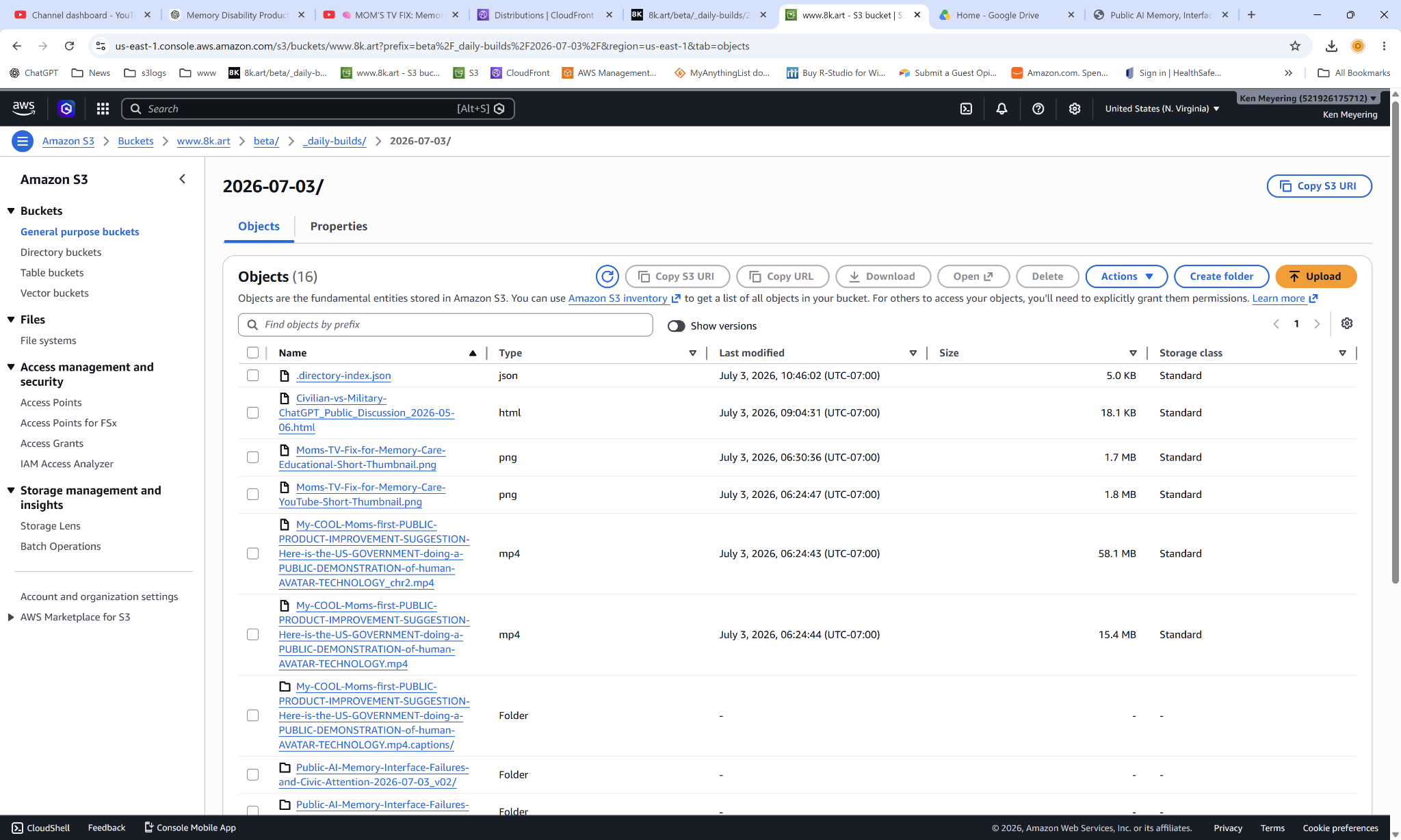
Task: Open table preferences gear icon
Action: pyautogui.click(x=1347, y=324)
